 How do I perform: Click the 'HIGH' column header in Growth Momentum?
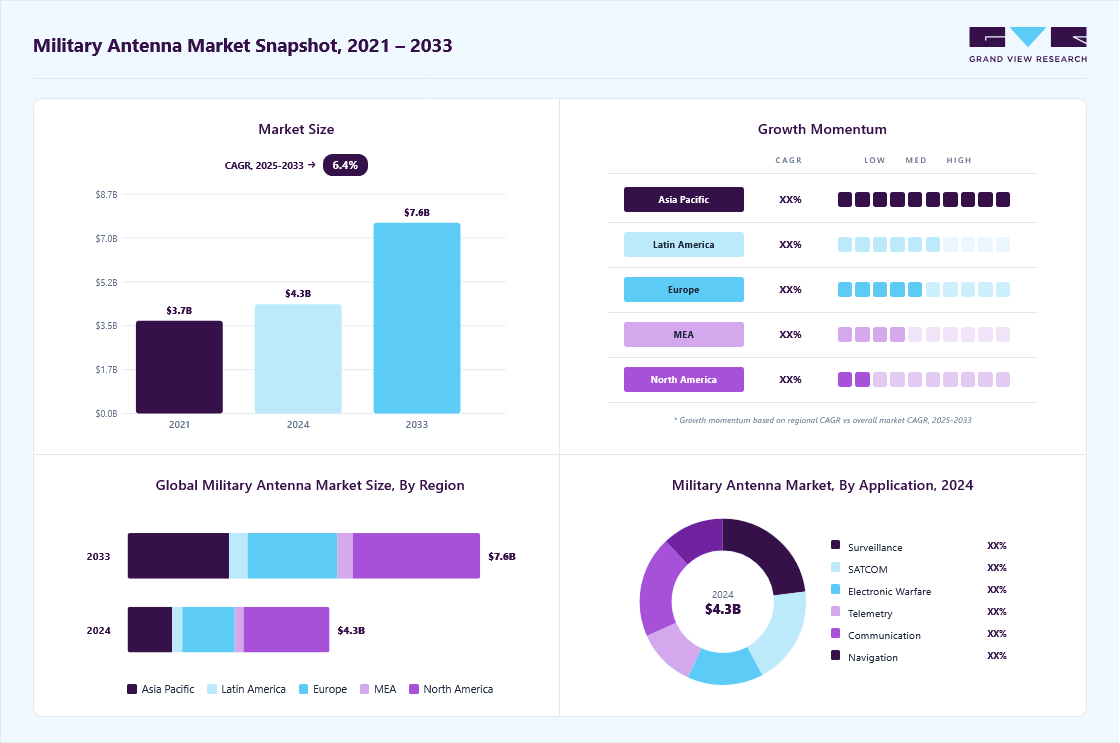(959, 160)
